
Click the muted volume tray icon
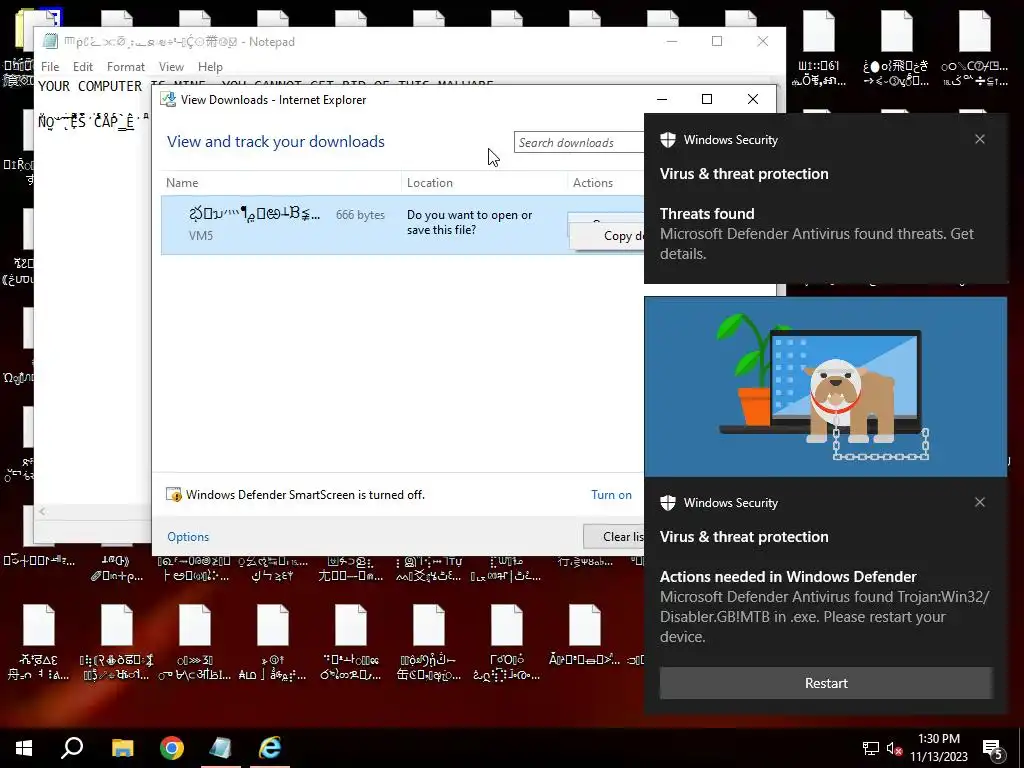point(894,748)
